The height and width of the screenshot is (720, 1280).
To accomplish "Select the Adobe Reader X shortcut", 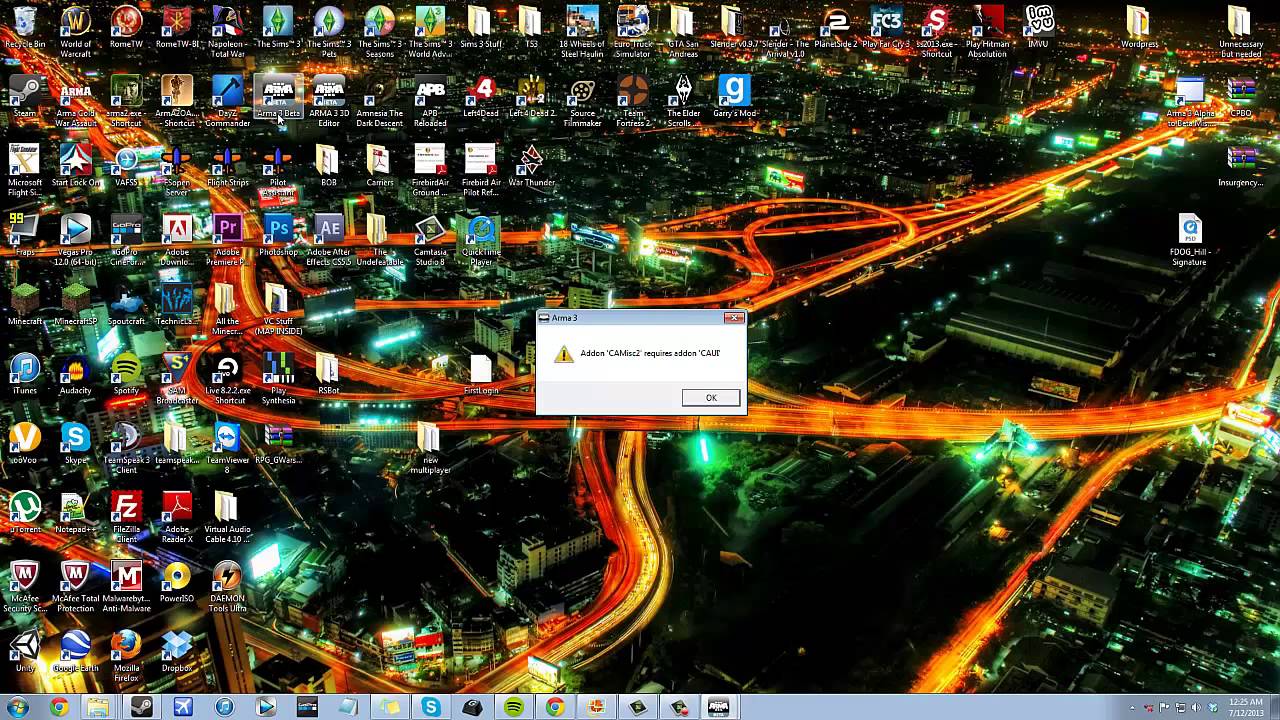I will [x=177, y=516].
